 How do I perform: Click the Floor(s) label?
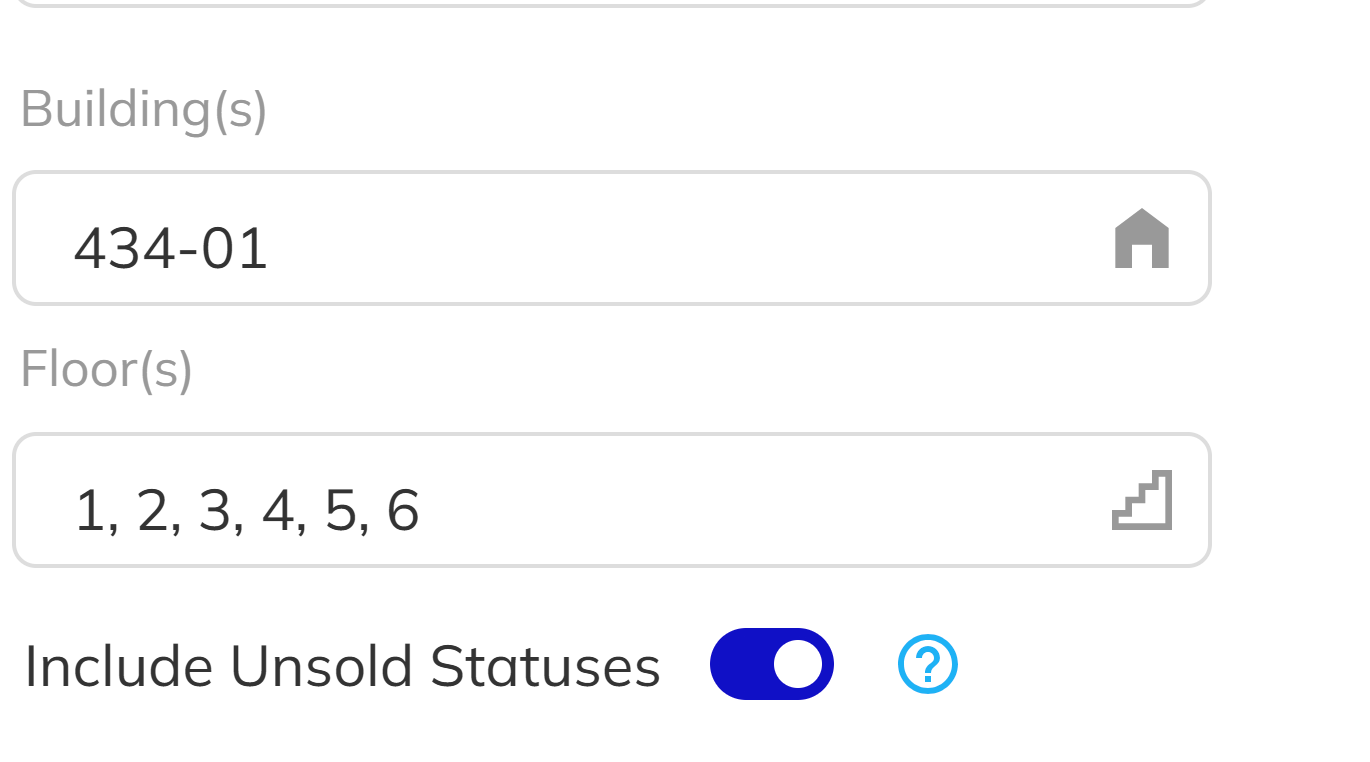pyautogui.click(x=106, y=370)
